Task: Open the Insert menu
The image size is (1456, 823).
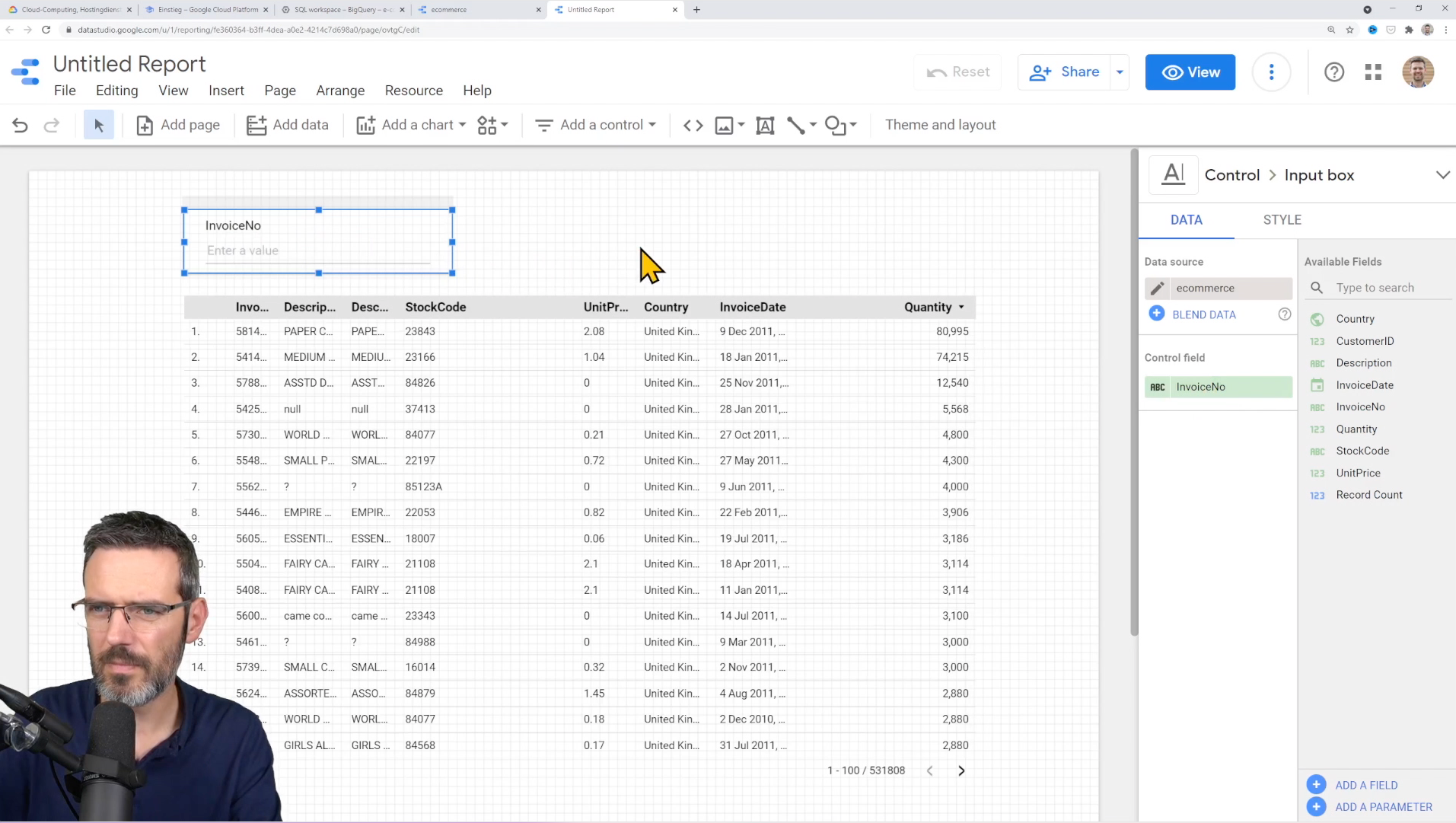Action: pyautogui.click(x=226, y=91)
